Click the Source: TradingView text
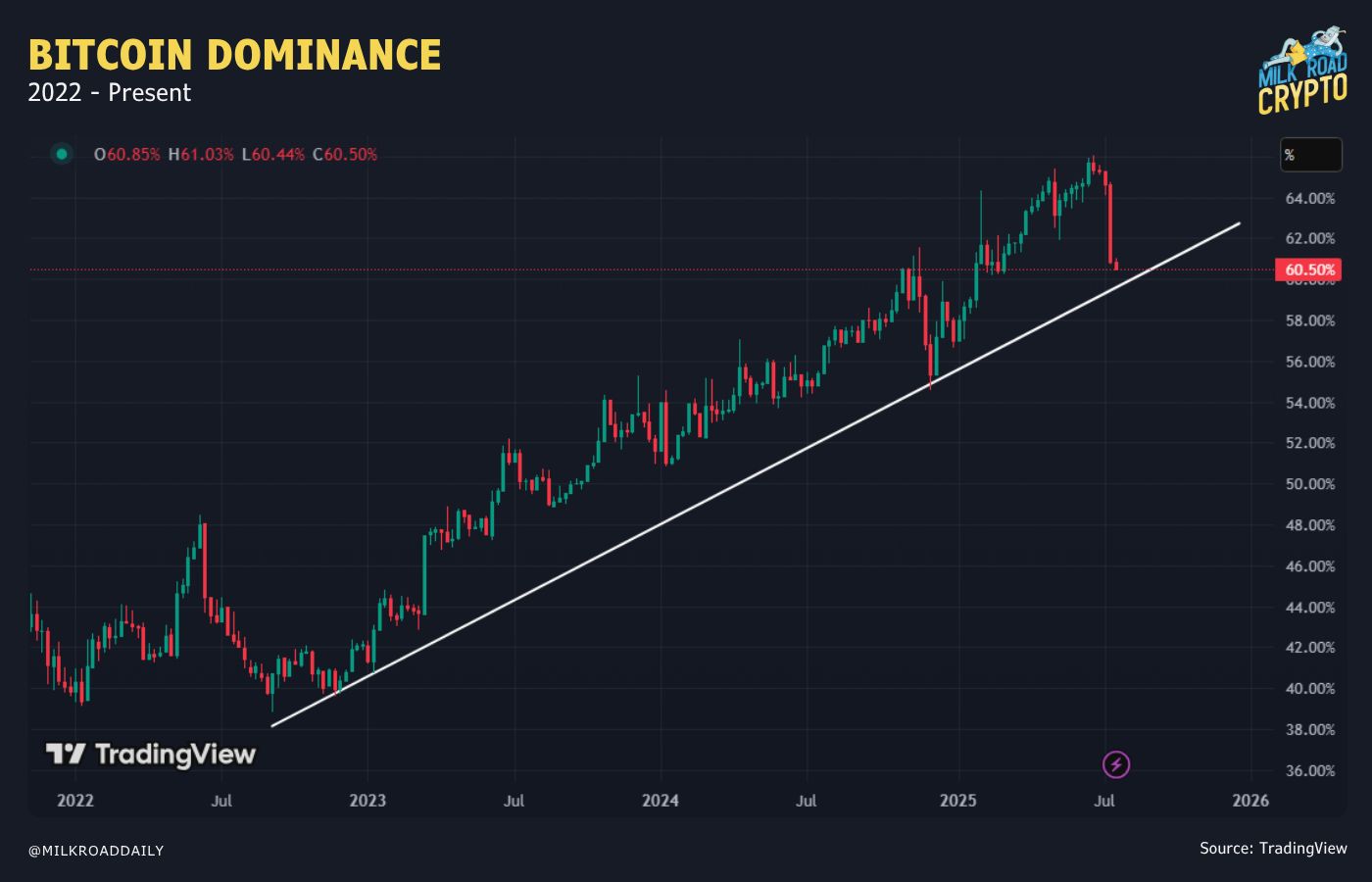Image resolution: width=1372 pixels, height=882 pixels. [1273, 848]
